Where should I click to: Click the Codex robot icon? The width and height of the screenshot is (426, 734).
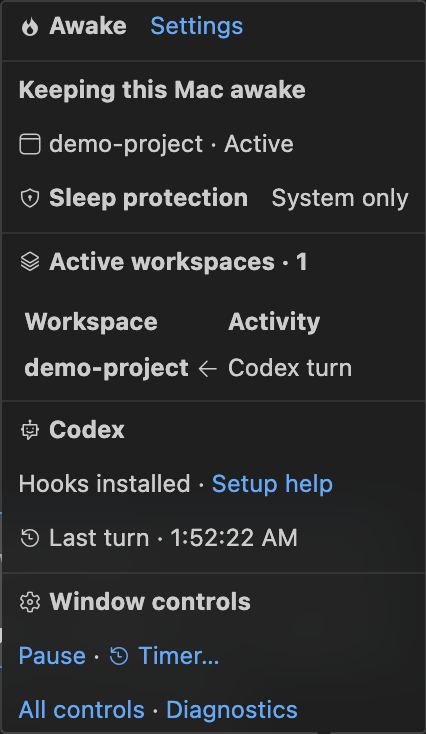point(30,430)
